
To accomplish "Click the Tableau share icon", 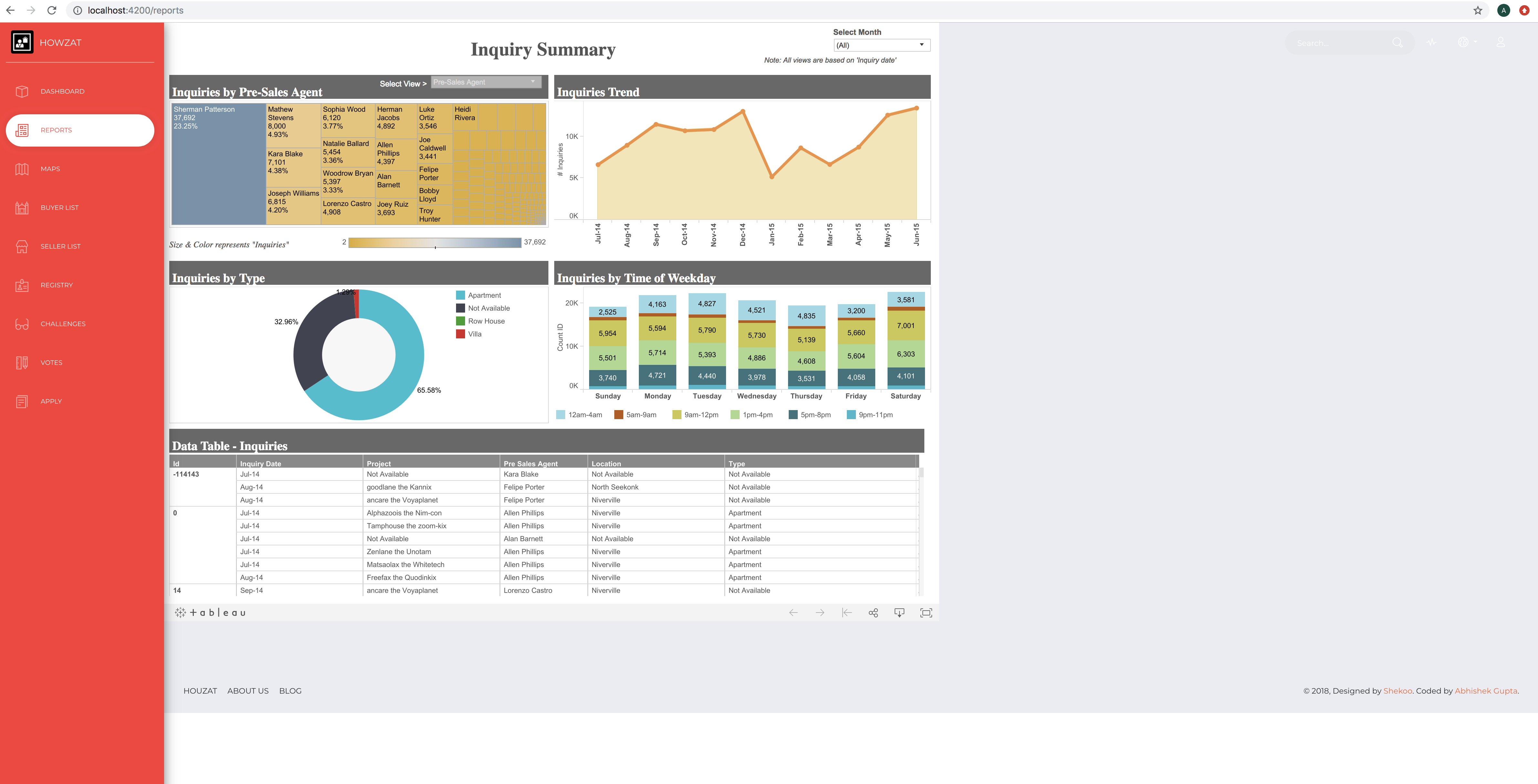I will coord(873,613).
